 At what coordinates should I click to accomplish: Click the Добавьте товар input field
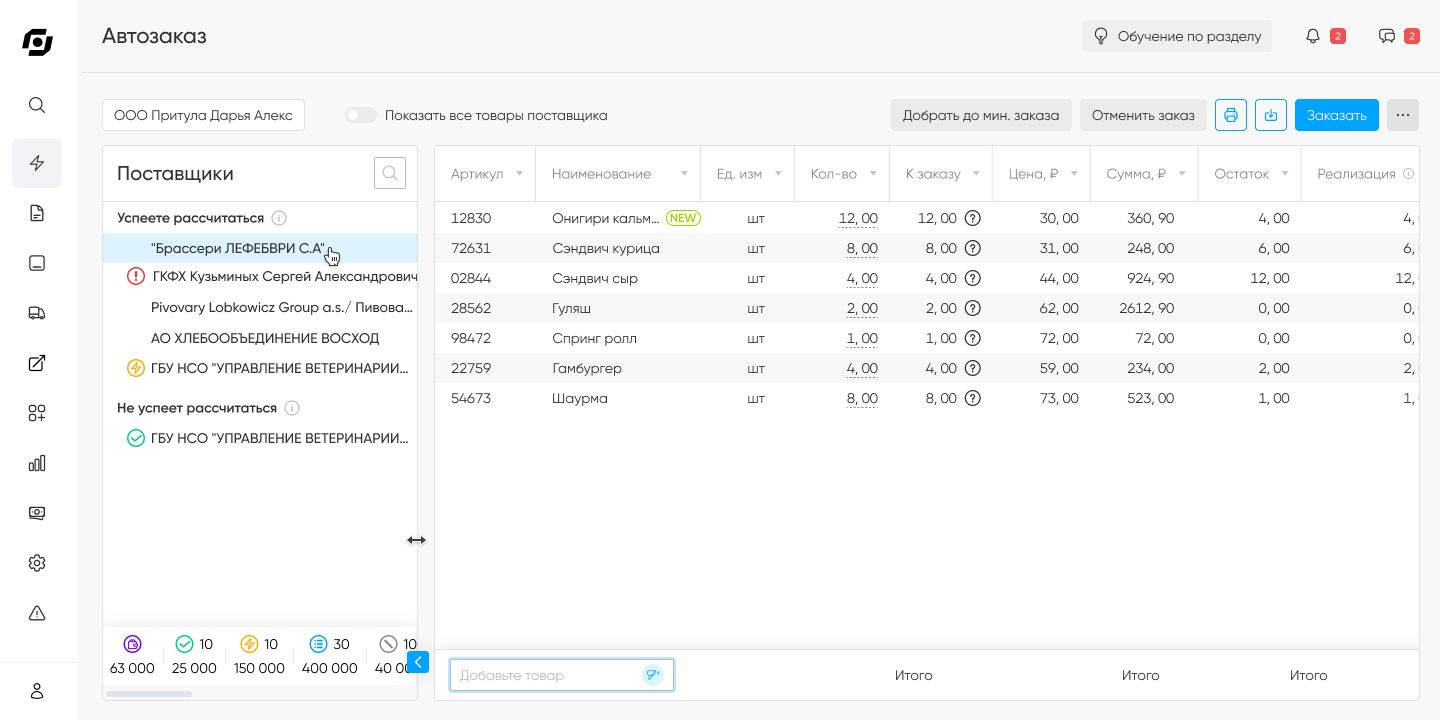(562, 675)
